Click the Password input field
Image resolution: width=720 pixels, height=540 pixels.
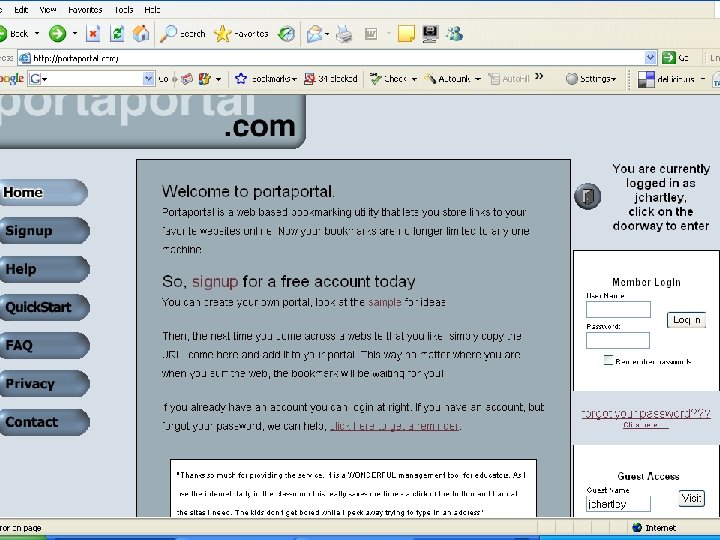[x=618, y=341]
